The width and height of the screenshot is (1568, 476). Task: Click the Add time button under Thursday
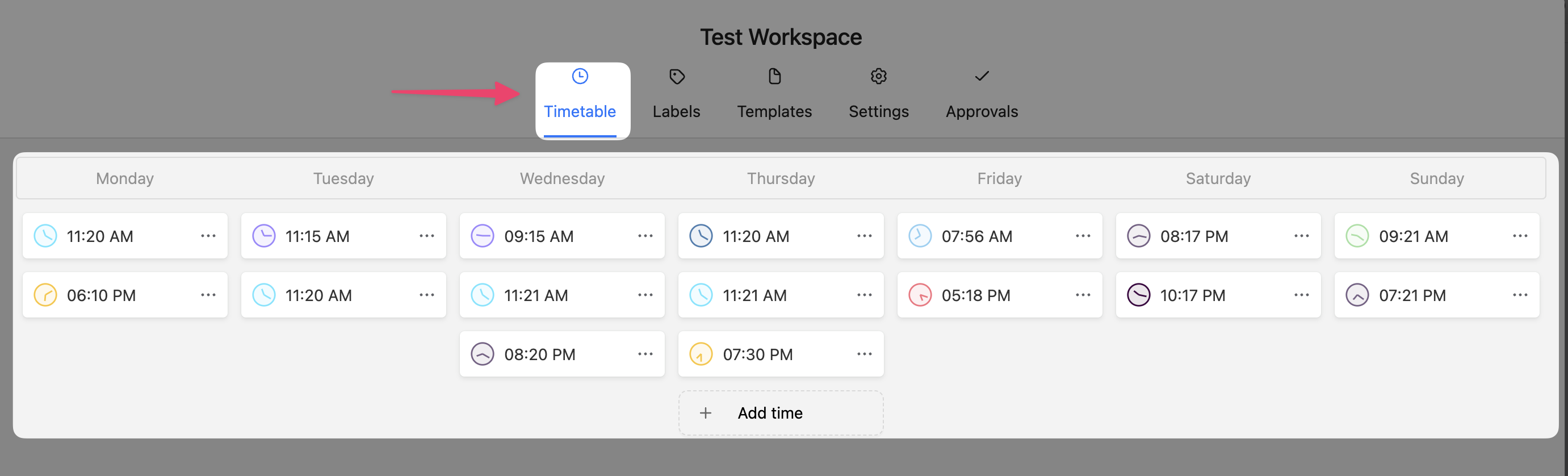coord(781,414)
